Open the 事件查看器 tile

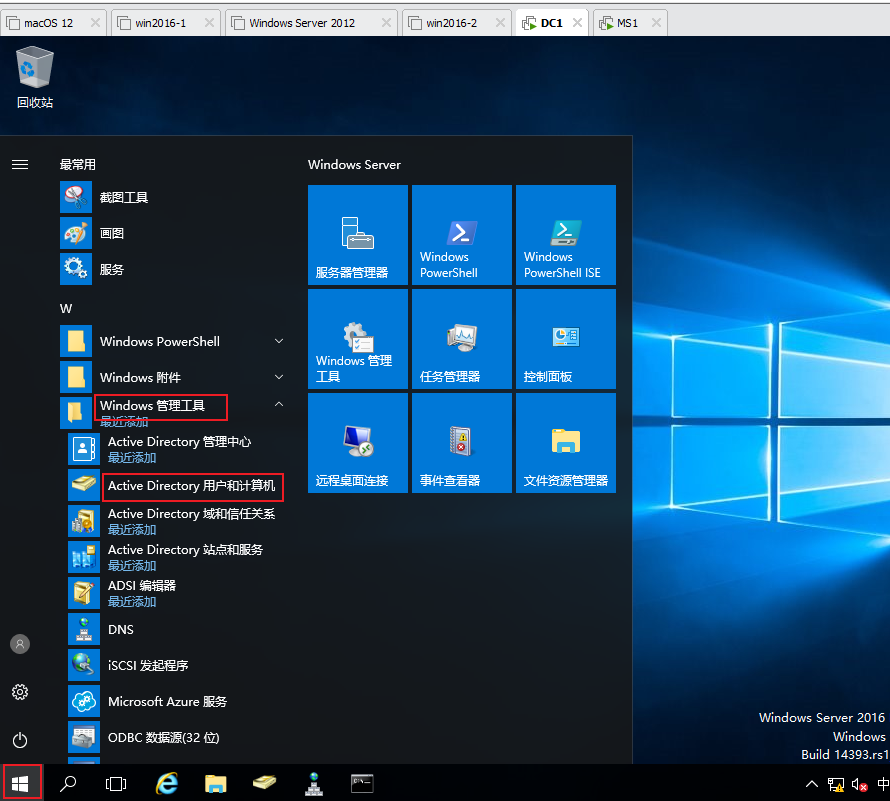click(x=461, y=443)
